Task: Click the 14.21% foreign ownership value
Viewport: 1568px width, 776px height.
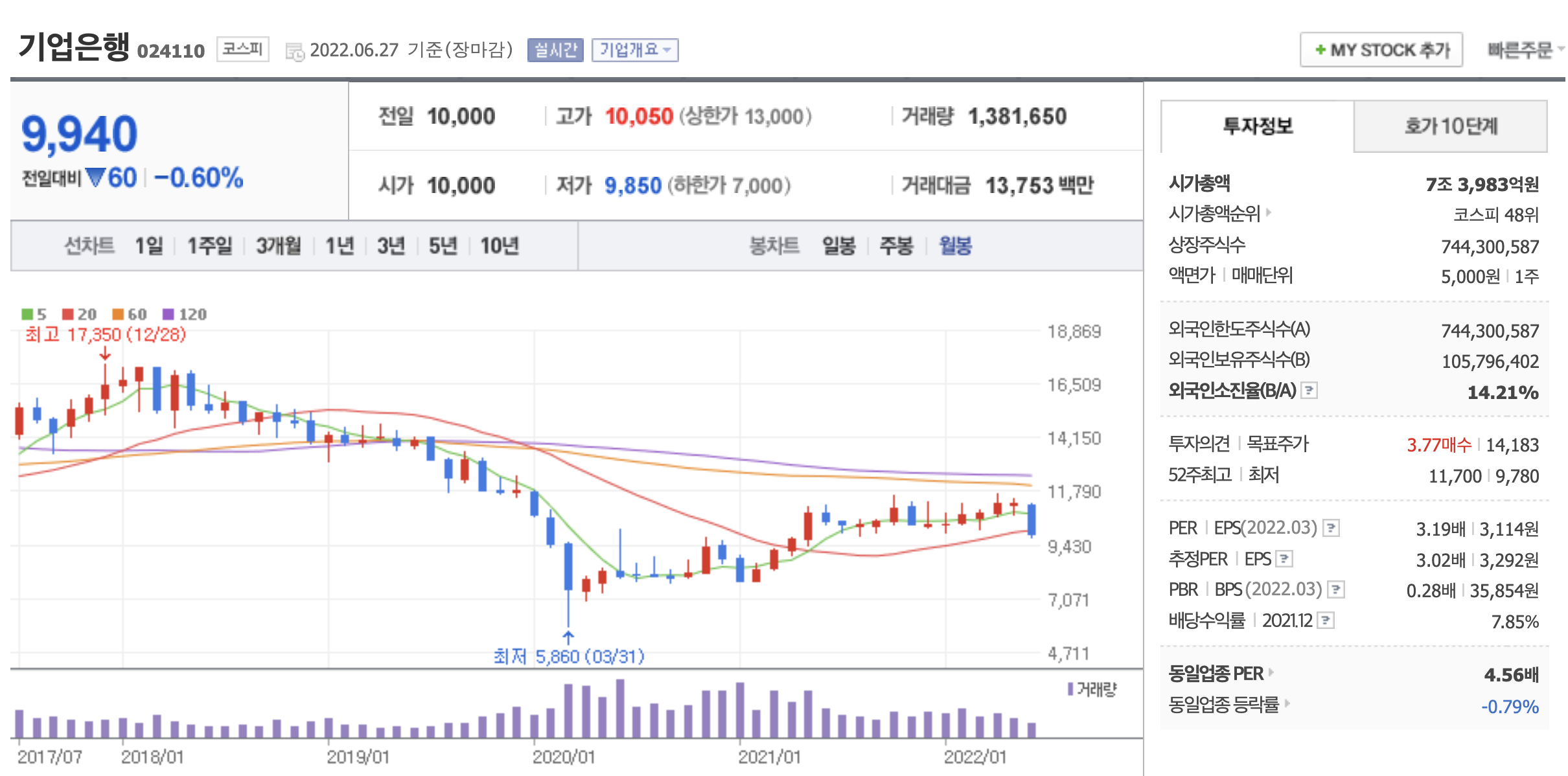Action: 1503,393
